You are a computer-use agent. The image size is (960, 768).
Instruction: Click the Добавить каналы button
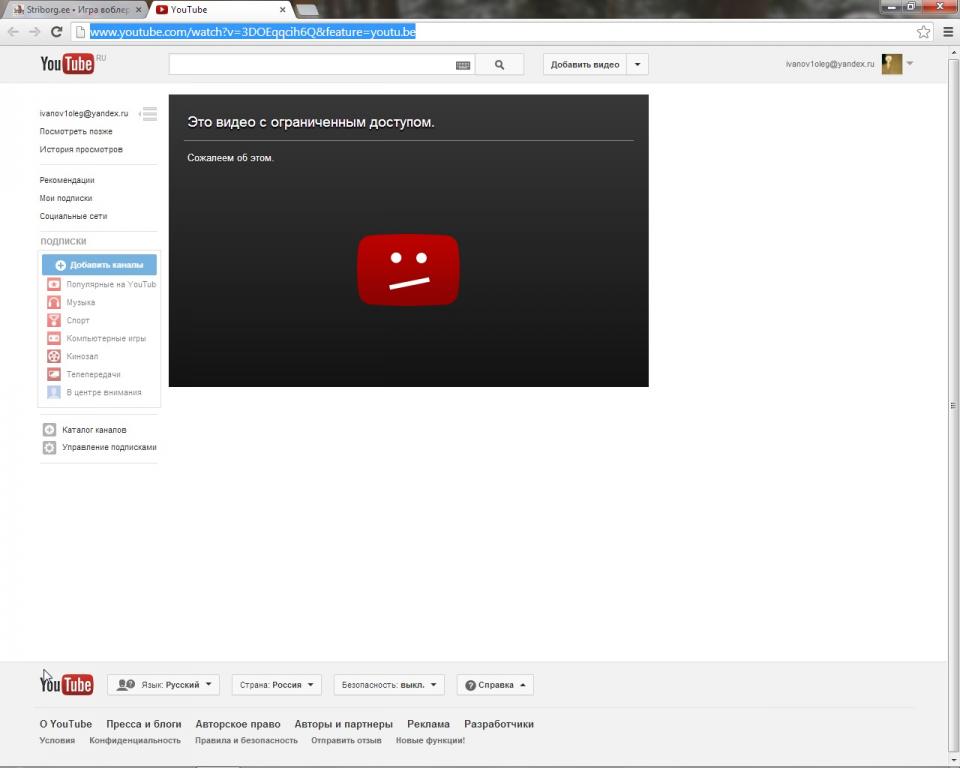point(99,265)
